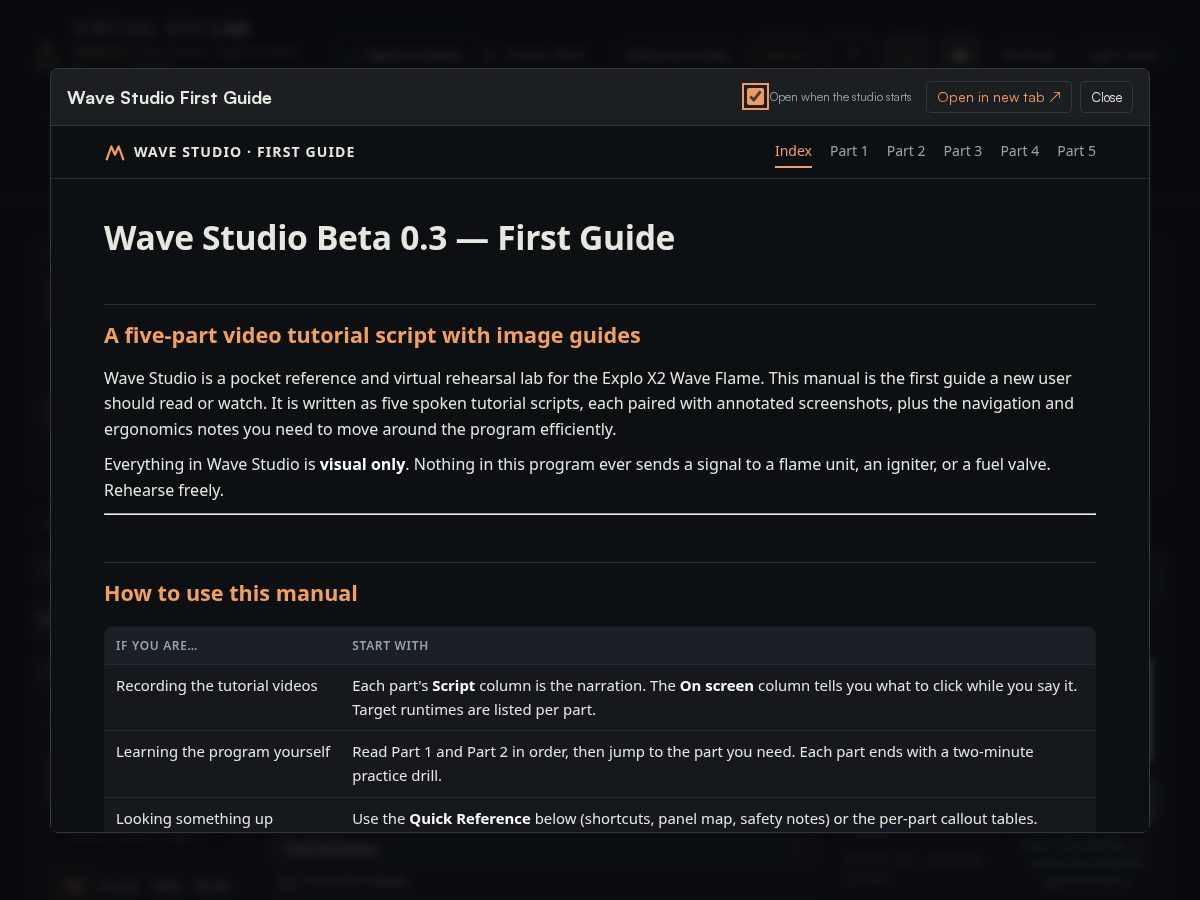Open the guide in a new tab

point(999,97)
